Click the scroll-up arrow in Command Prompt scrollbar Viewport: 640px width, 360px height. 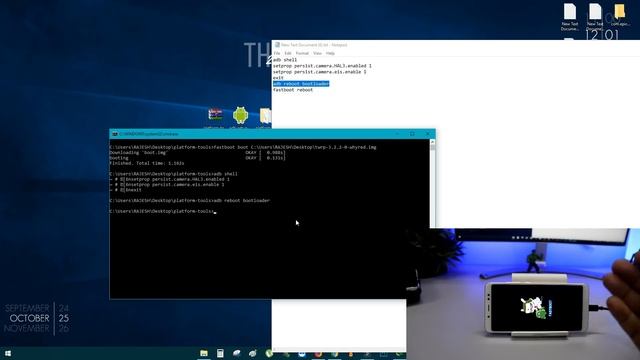[432, 142]
